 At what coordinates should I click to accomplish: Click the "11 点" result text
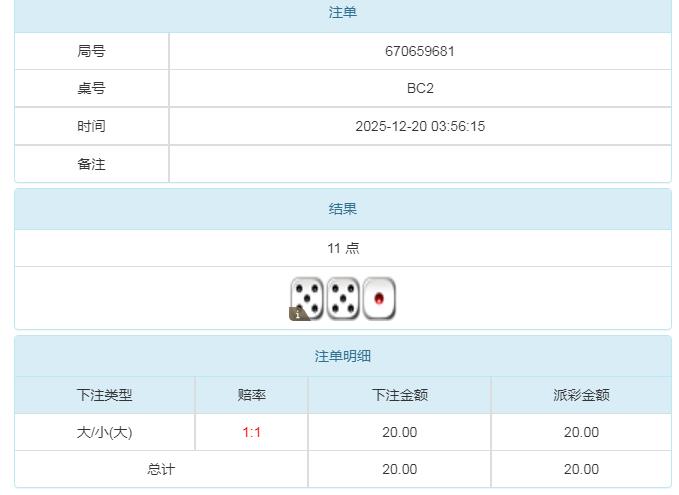click(343, 248)
